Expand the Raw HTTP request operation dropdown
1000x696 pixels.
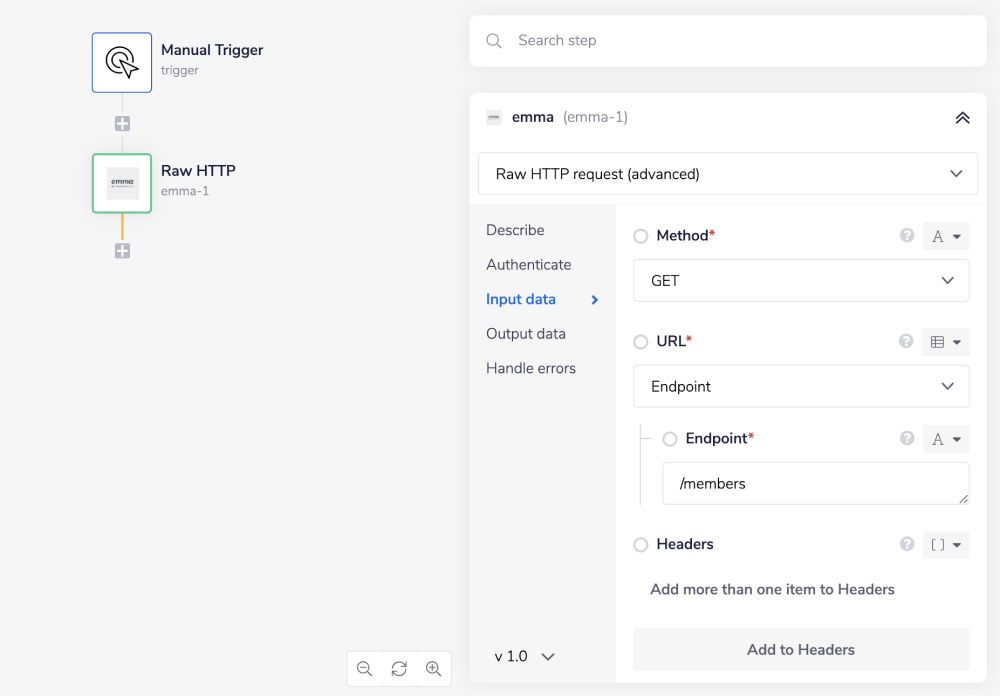click(728, 174)
